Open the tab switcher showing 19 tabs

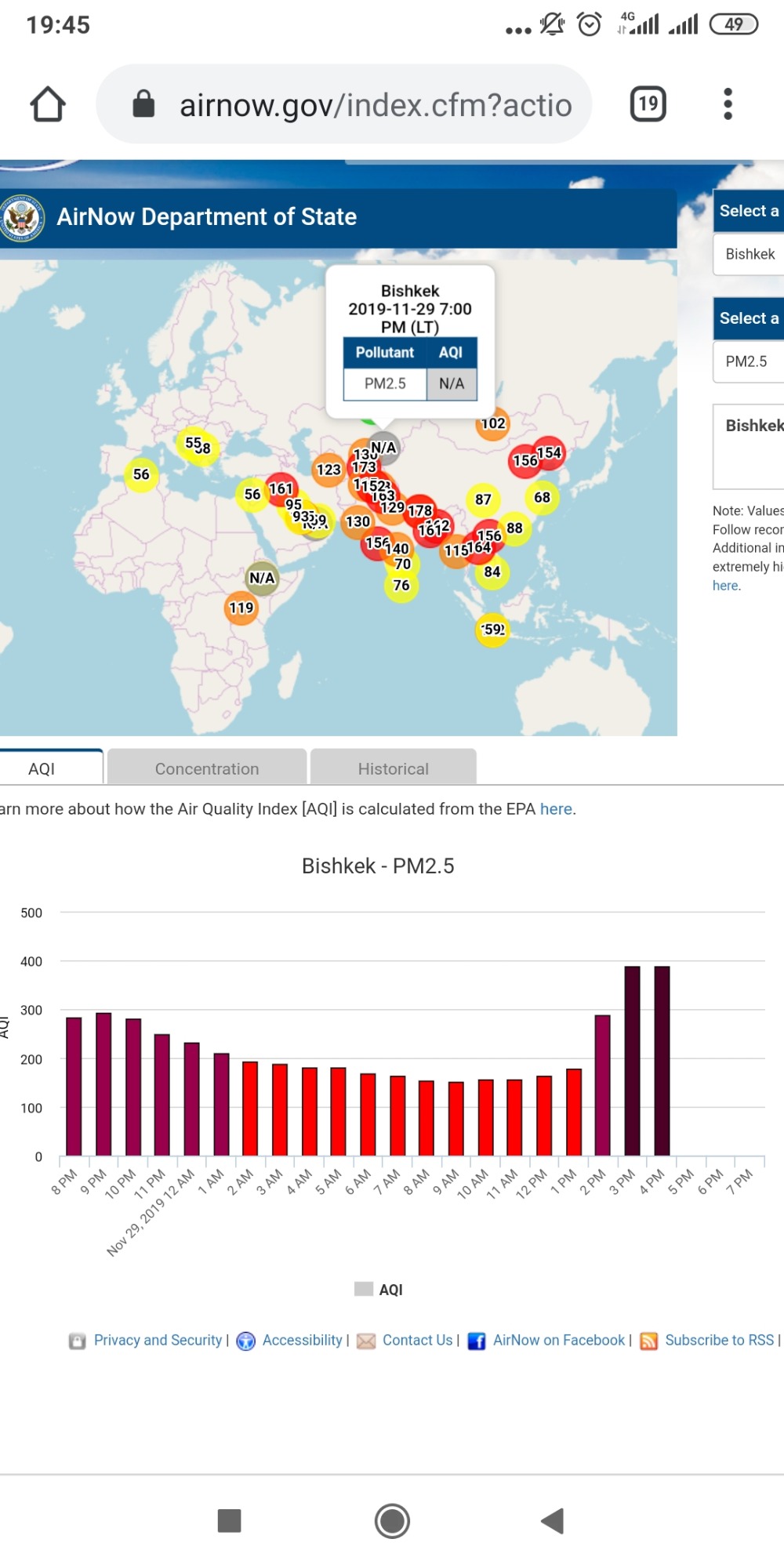648,104
